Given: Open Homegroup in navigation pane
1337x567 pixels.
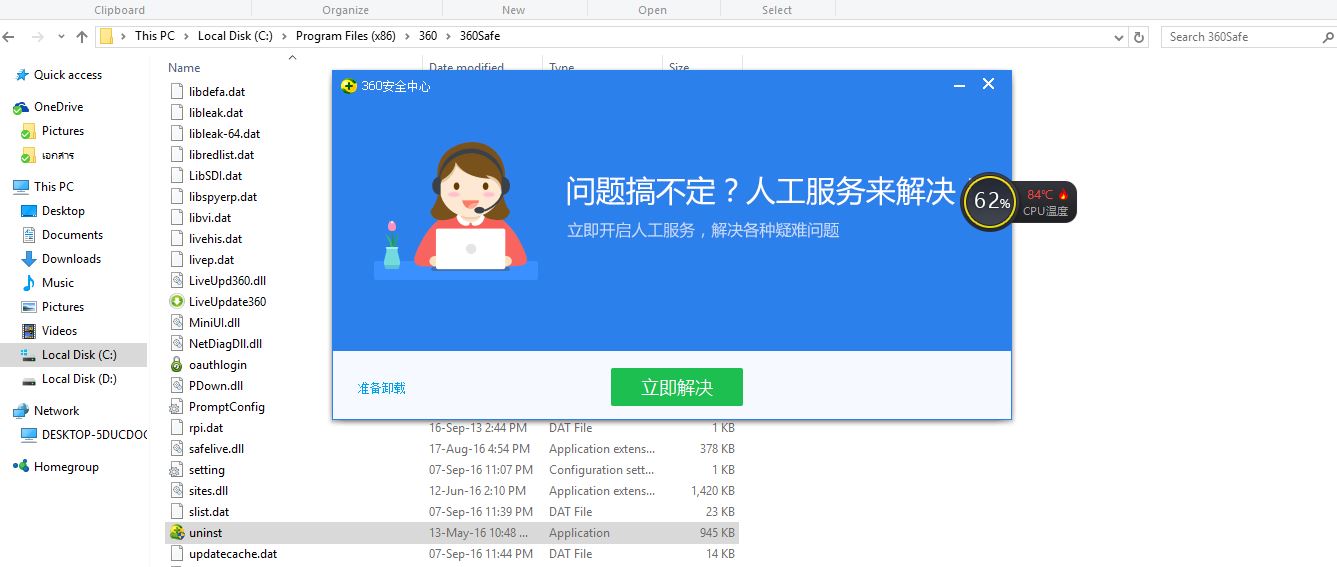Looking at the screenshot, I should pos(66,467).
